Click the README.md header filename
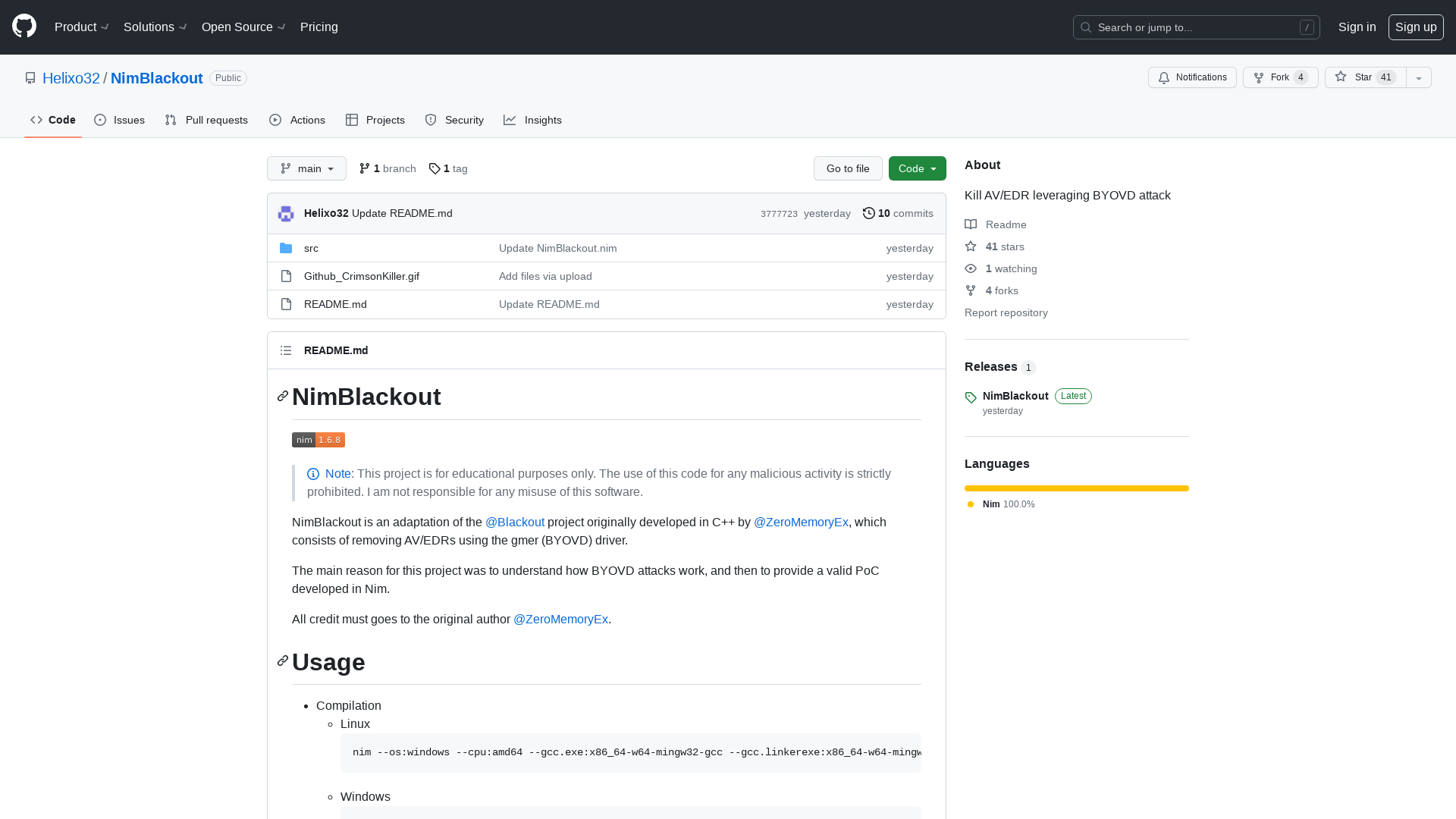The image size is (1456, 819). tap(336, 350)
